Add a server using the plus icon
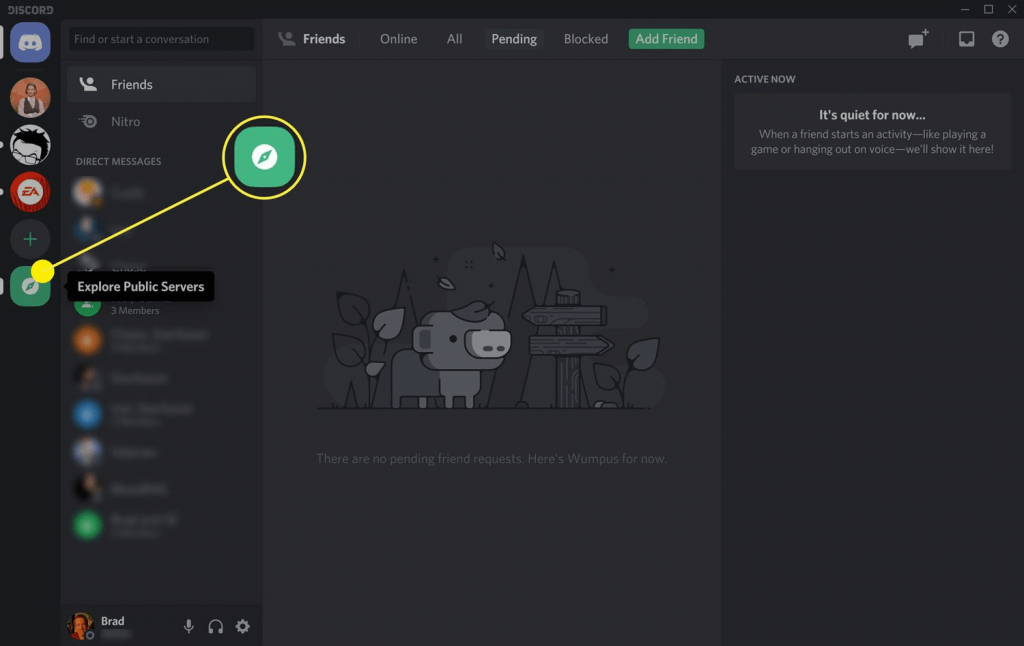 [x=30, y=239]
